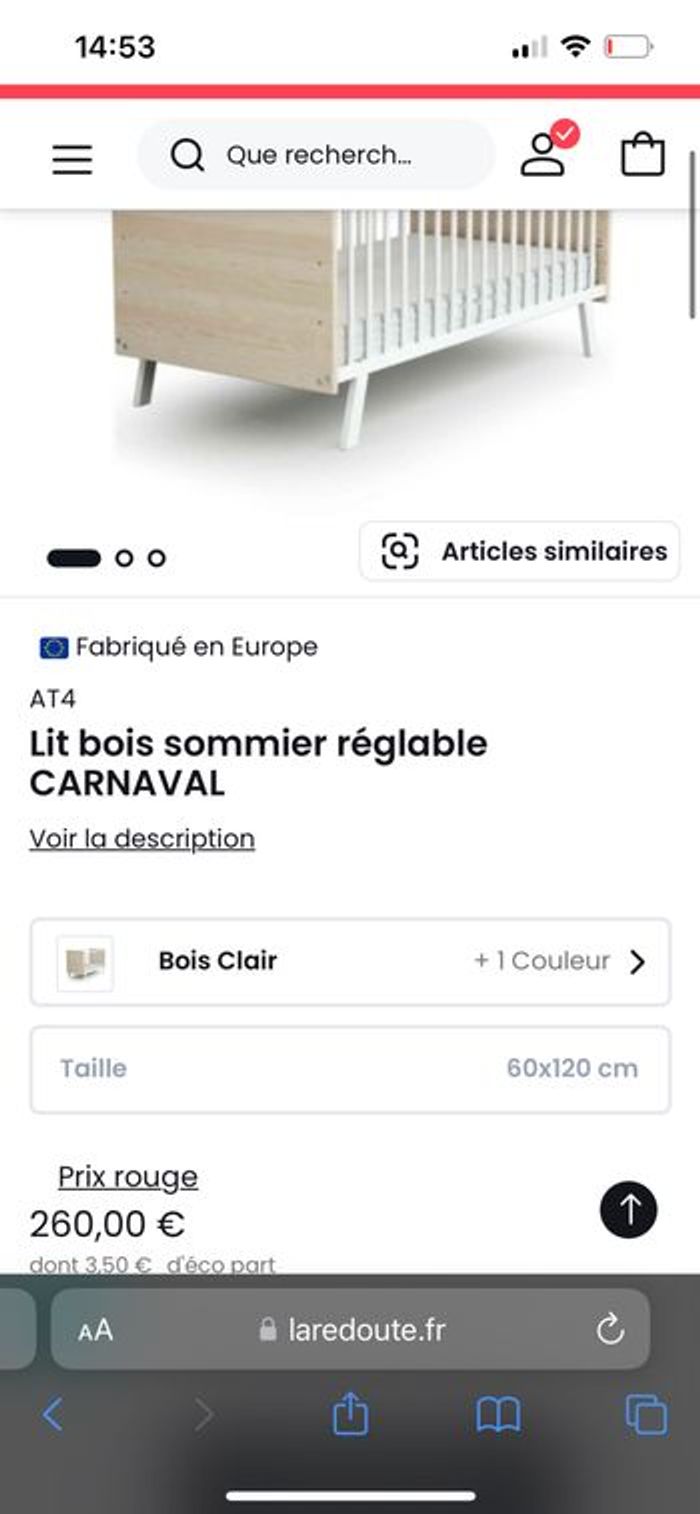This screenshot has width=700, height=1514.
Task: Tap the scroll-to-top arrow button
Action: 628,1210
